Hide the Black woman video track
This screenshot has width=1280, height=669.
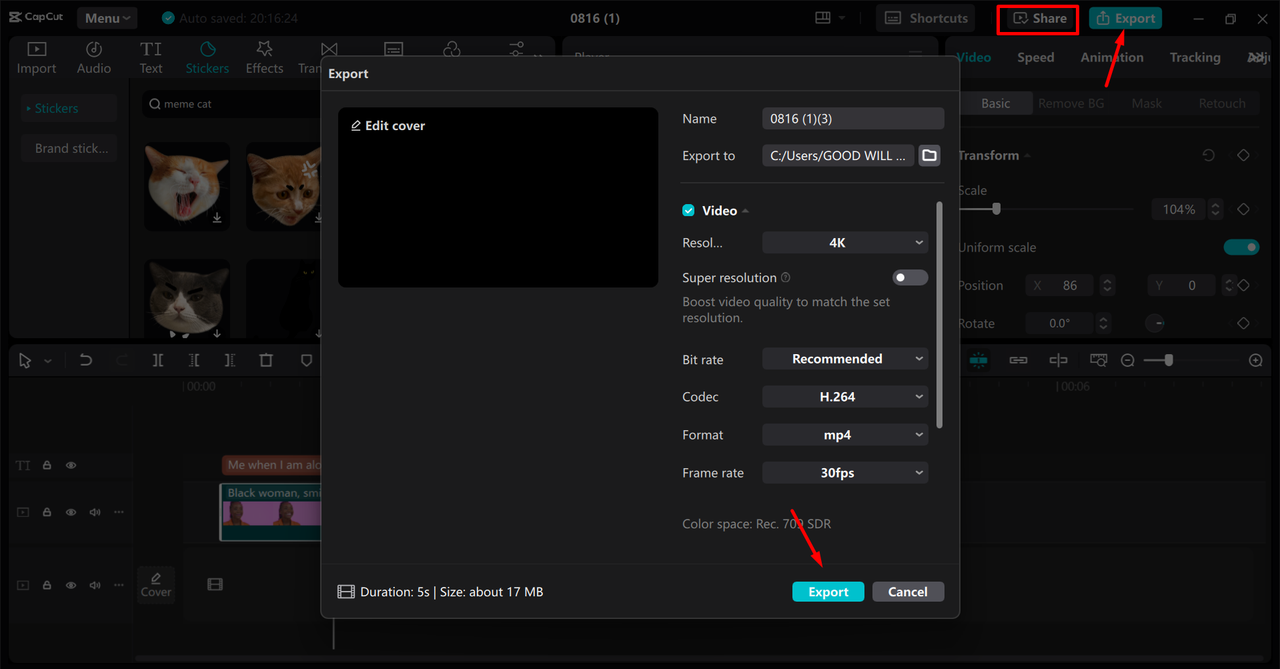[71, 512]
